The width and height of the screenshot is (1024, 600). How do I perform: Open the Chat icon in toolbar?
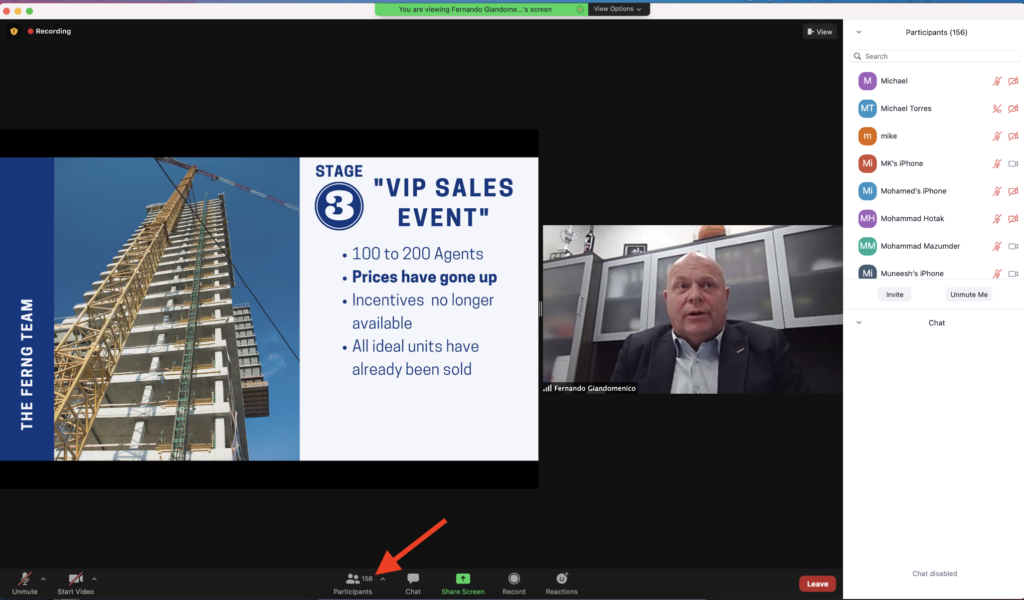[413, 579]
